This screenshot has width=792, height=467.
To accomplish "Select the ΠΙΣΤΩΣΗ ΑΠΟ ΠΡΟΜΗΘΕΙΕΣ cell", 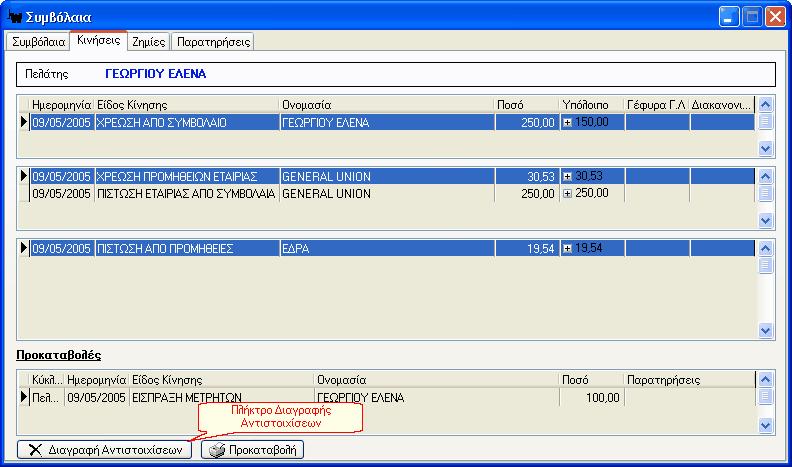I will tap(187, 248).
